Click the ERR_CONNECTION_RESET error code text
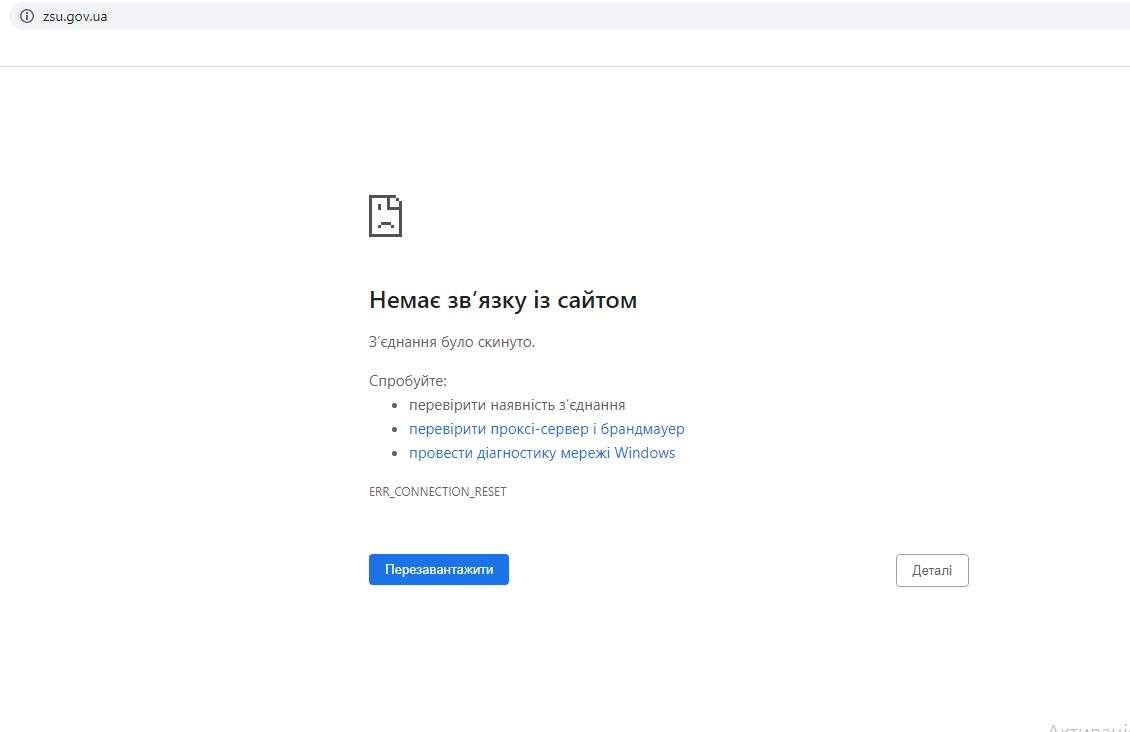The width and height of the screenshot is (1130, 732). (x=437, y=491)
